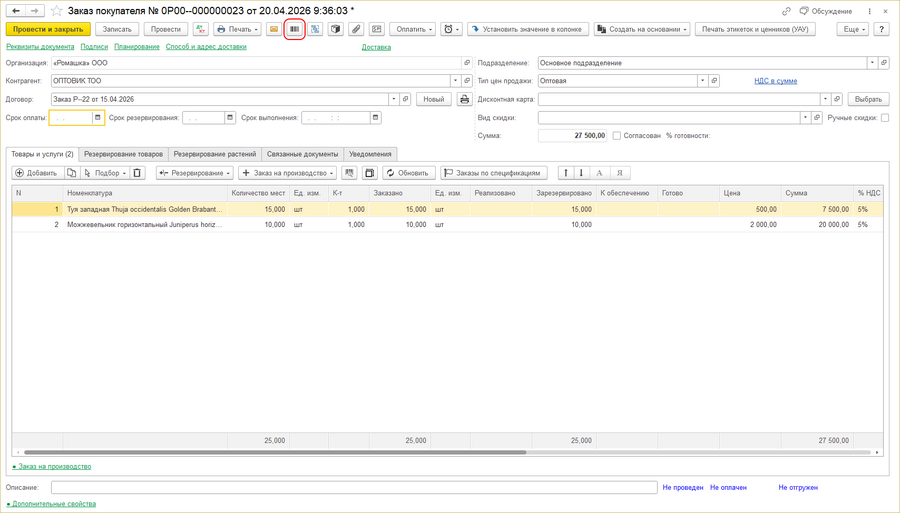The image size is (900, 513).
Task: Switch to the Связанные документы tab
Action: 302,154
